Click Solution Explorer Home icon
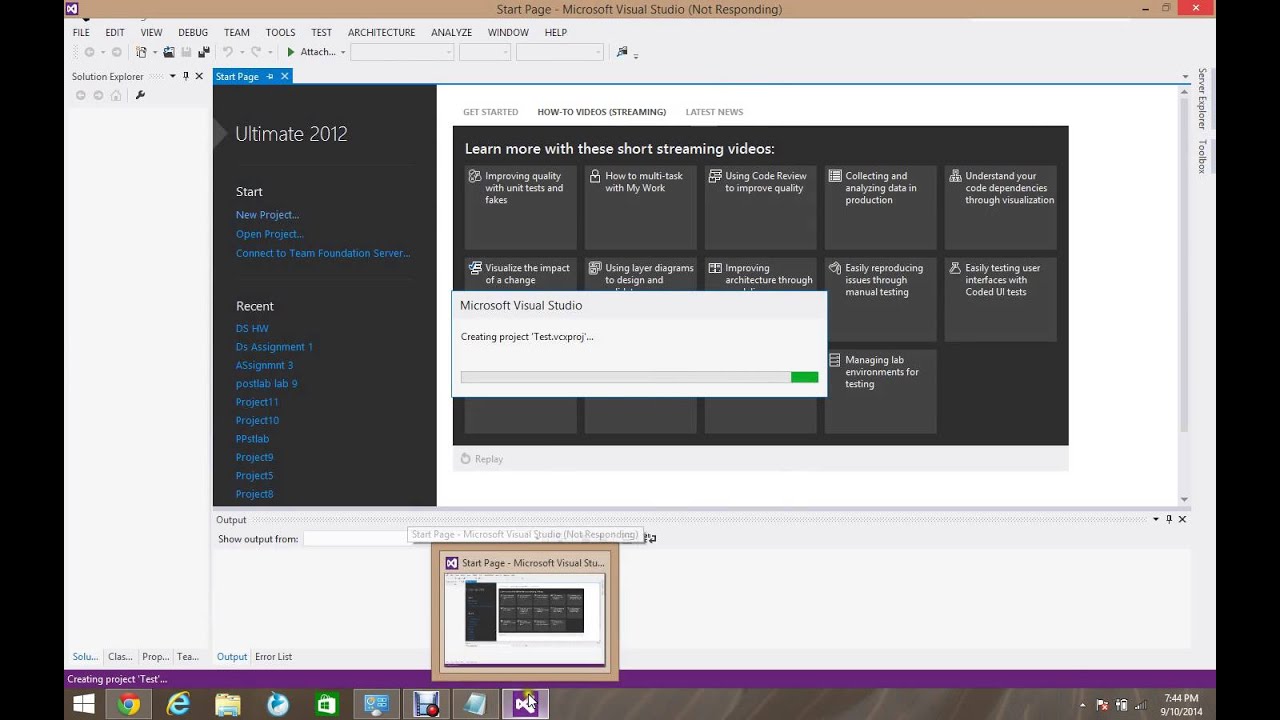Screen dimensions: 1280x720 116,96
